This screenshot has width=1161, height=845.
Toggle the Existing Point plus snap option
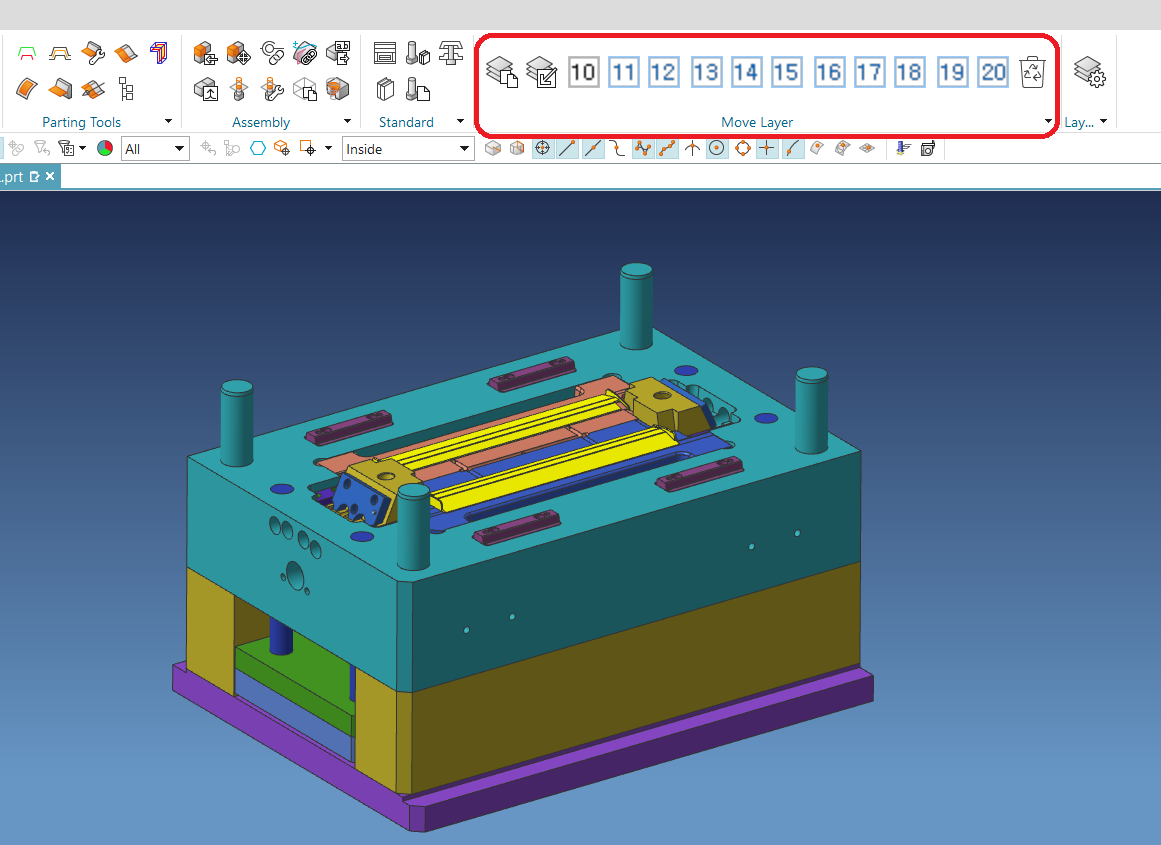pos(767,148)
